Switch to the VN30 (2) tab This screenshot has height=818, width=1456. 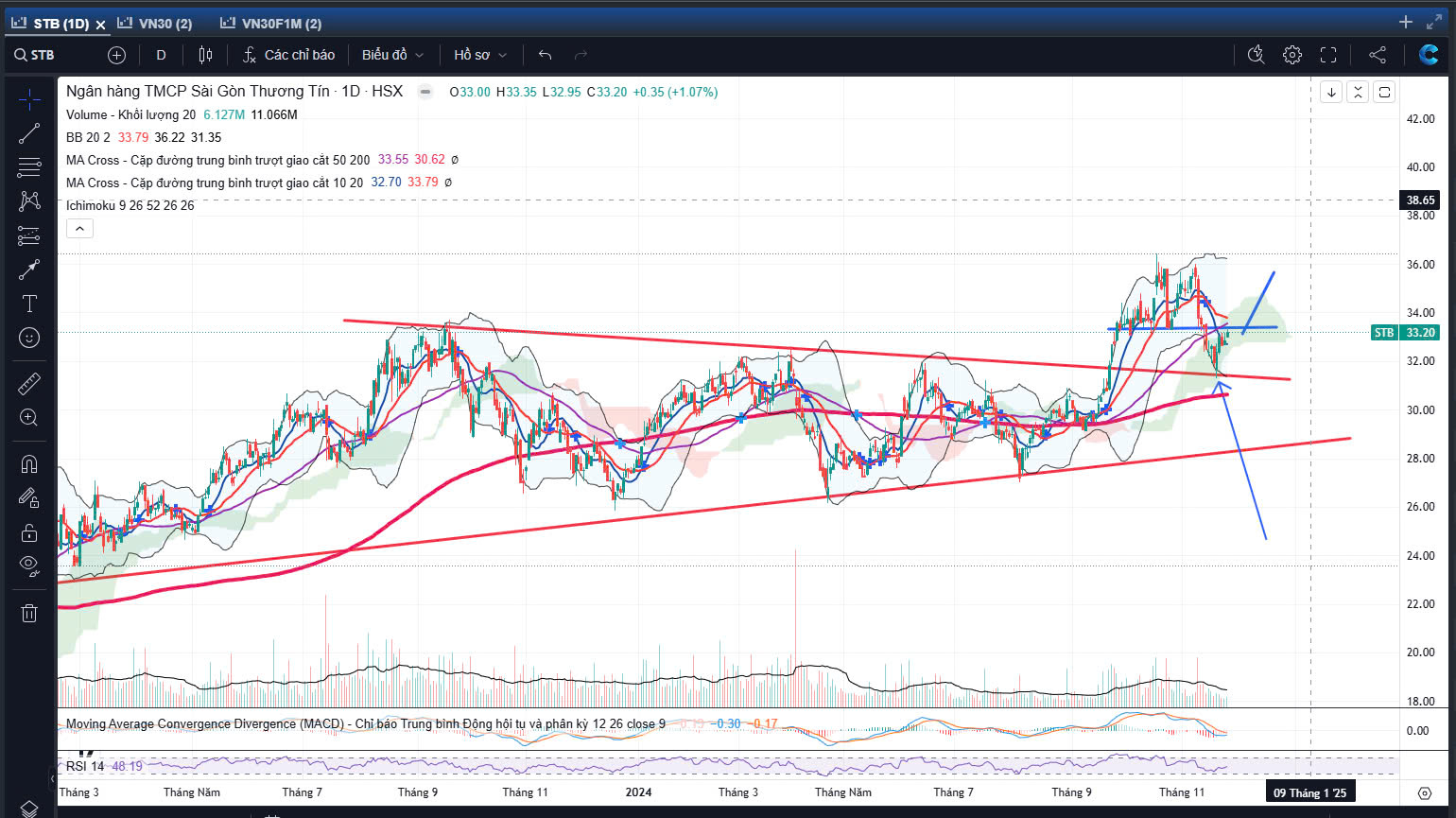(155, 24)
